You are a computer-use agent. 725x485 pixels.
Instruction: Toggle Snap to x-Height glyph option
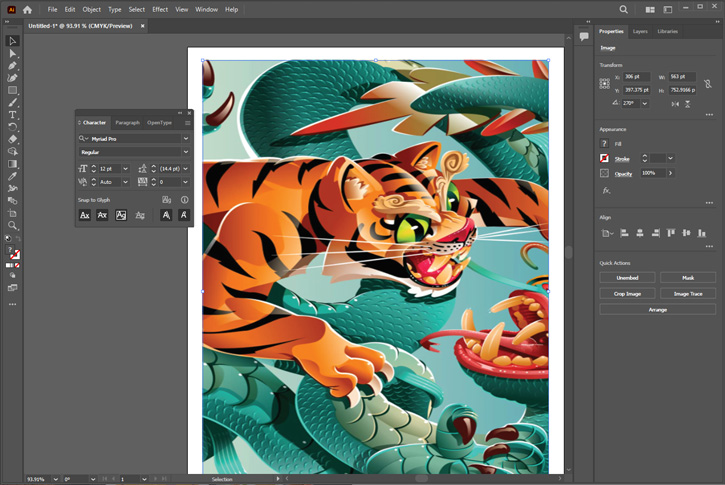(x=102, y=215)
